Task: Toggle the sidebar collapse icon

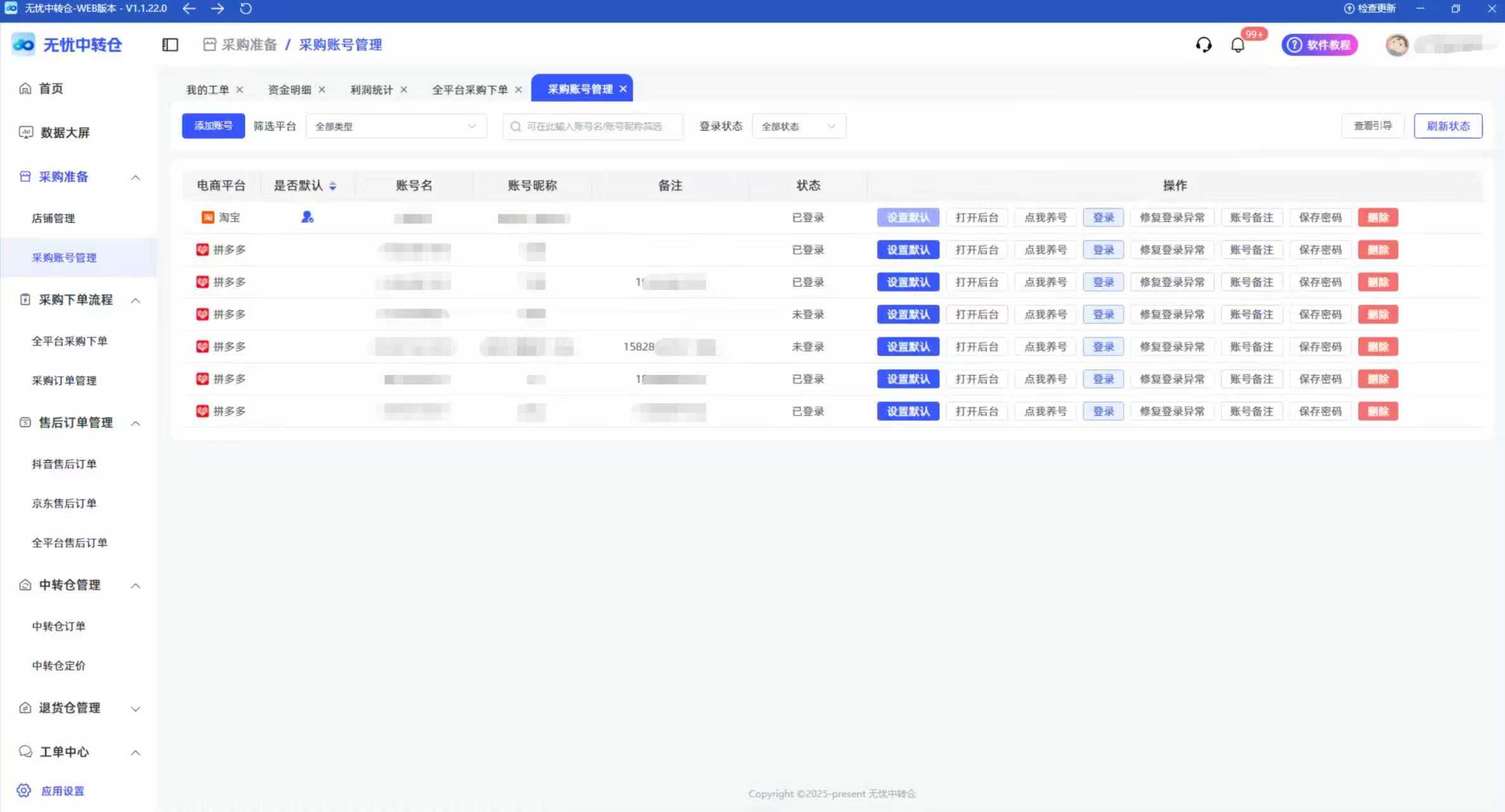Action: [170, 44]
